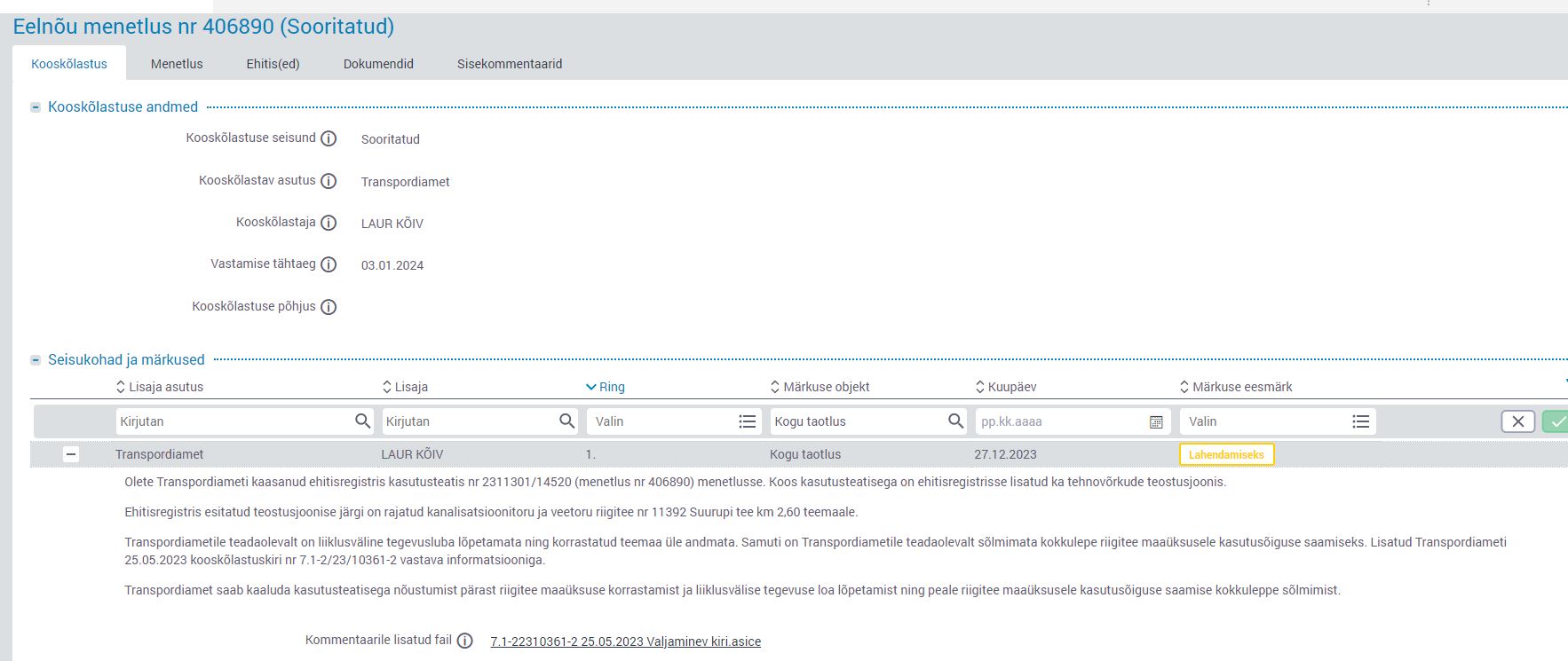Open the Kooskõlastus tab
1568x661 pixels.
click(69, 64)
